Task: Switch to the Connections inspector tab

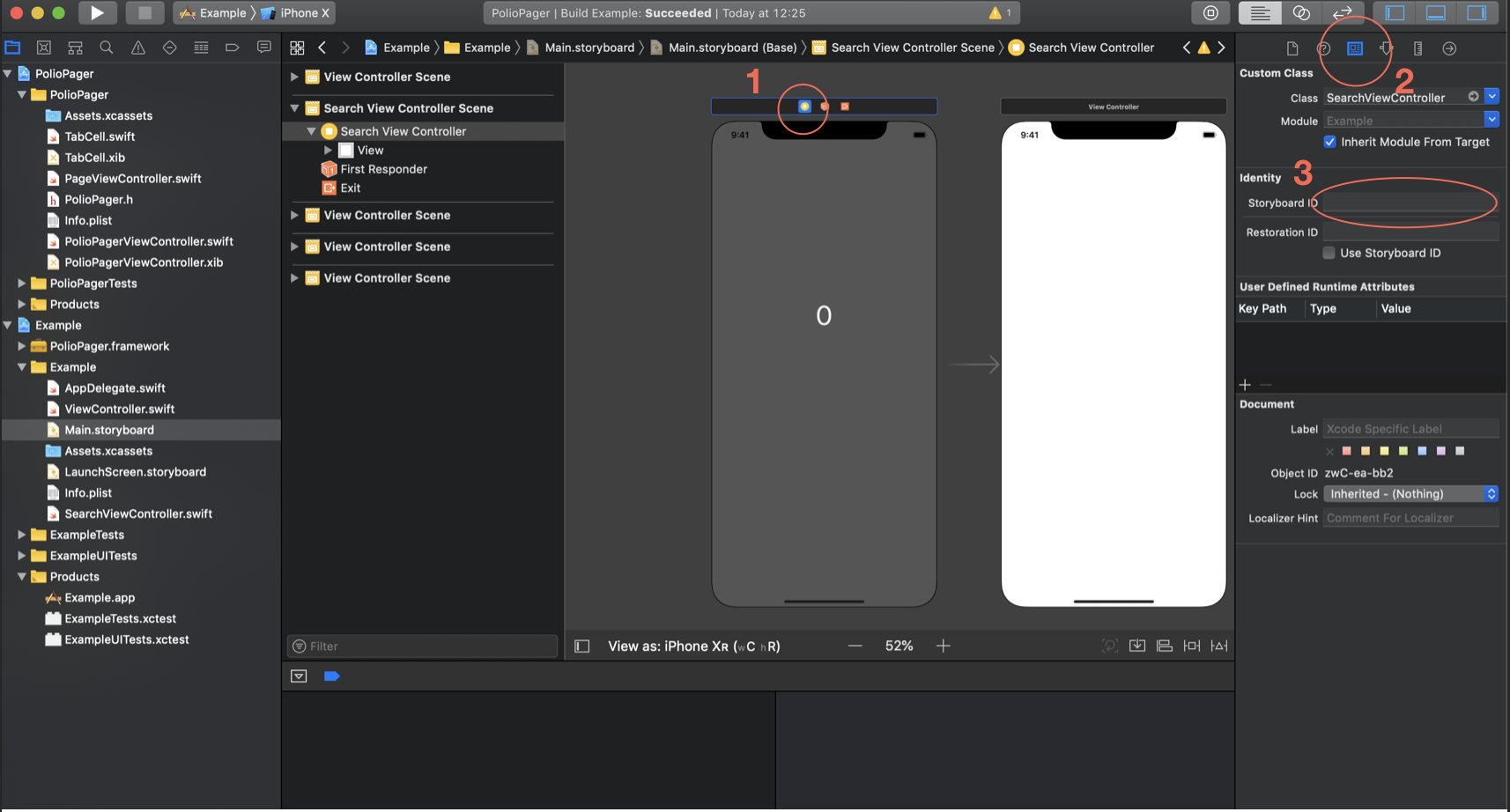Action: click(x=1449, y=48)
